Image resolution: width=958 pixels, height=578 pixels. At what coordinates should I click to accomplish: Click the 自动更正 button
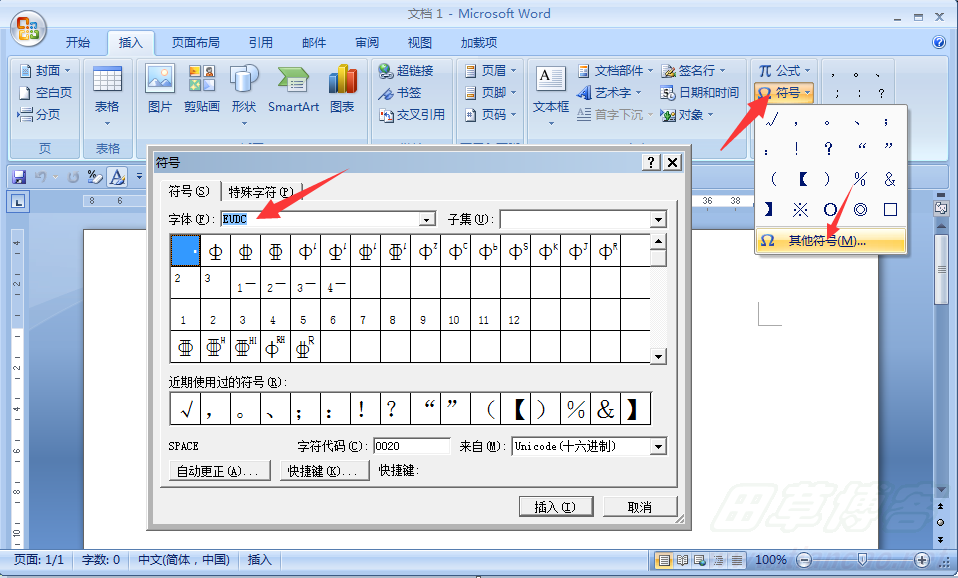click(219, 471)
